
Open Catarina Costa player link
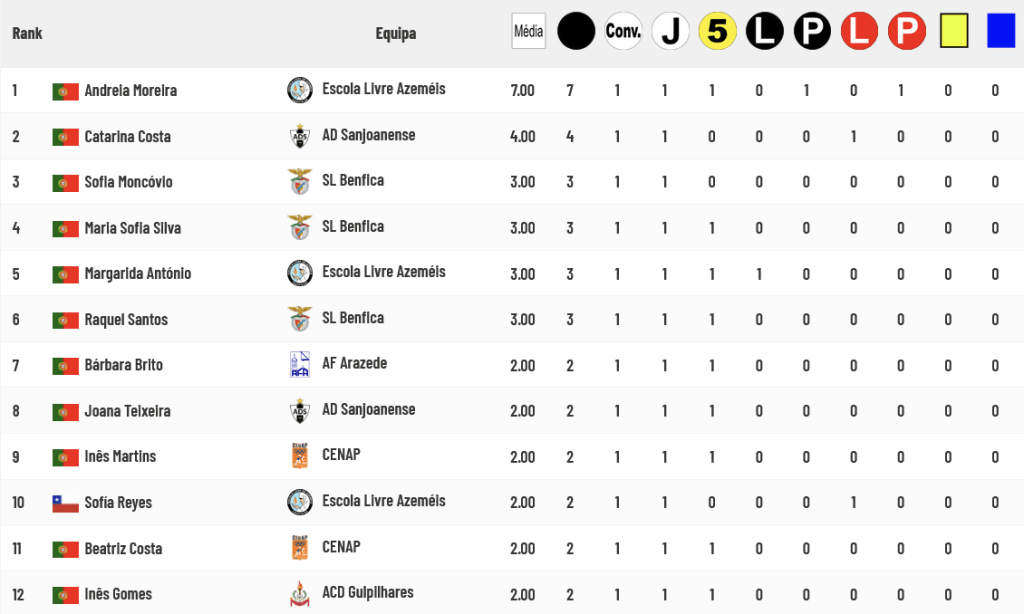127,137
